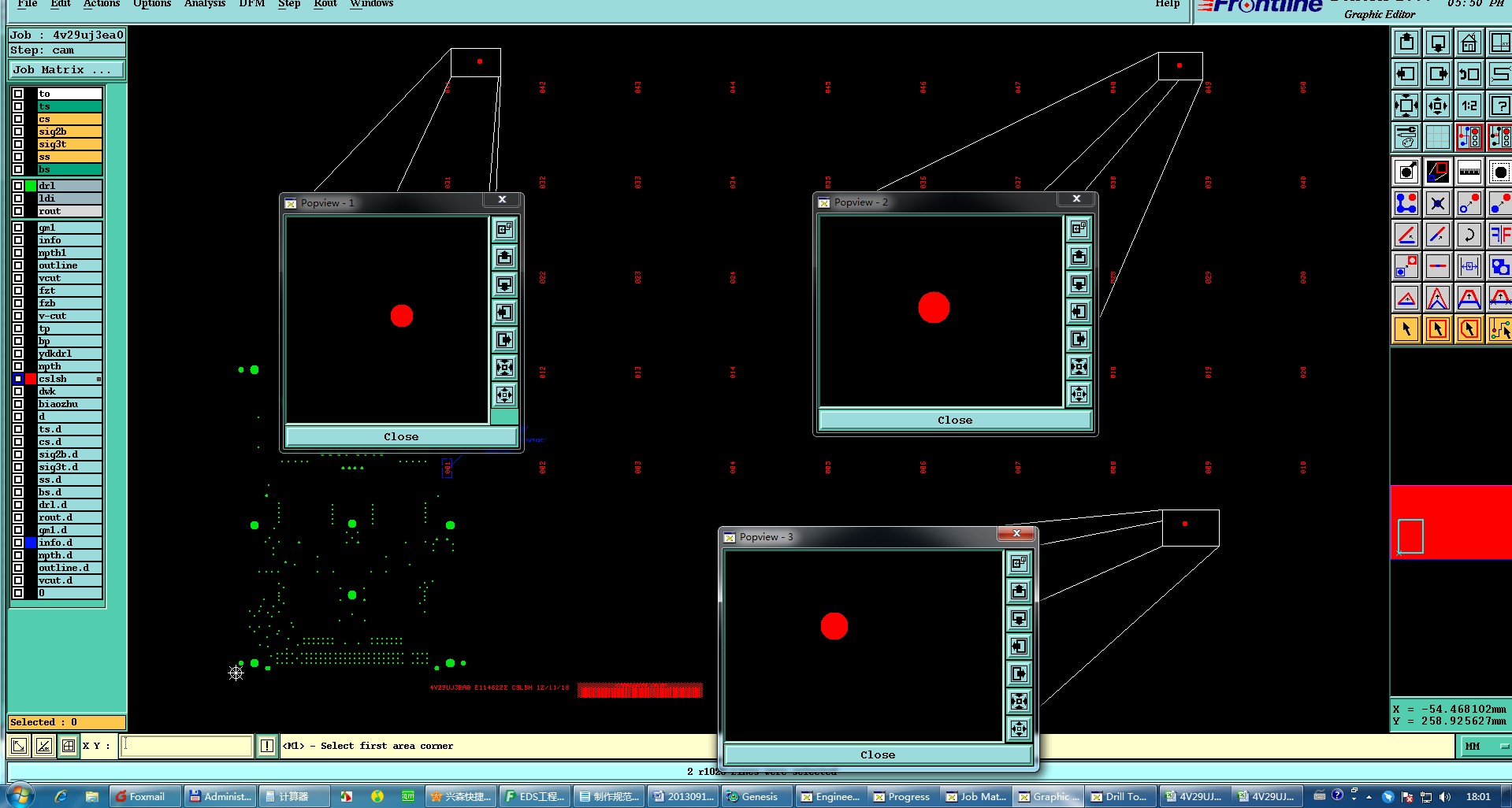Open the Analysis menu

[205, 4]
